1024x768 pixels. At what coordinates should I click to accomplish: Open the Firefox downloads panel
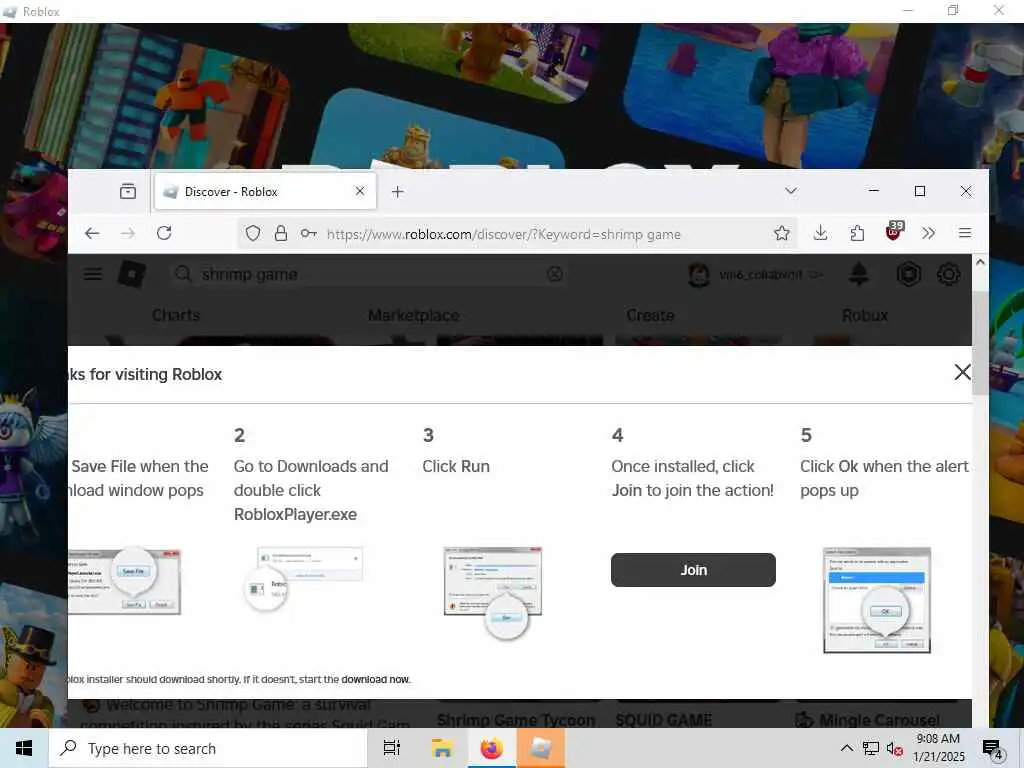[821, 233]
